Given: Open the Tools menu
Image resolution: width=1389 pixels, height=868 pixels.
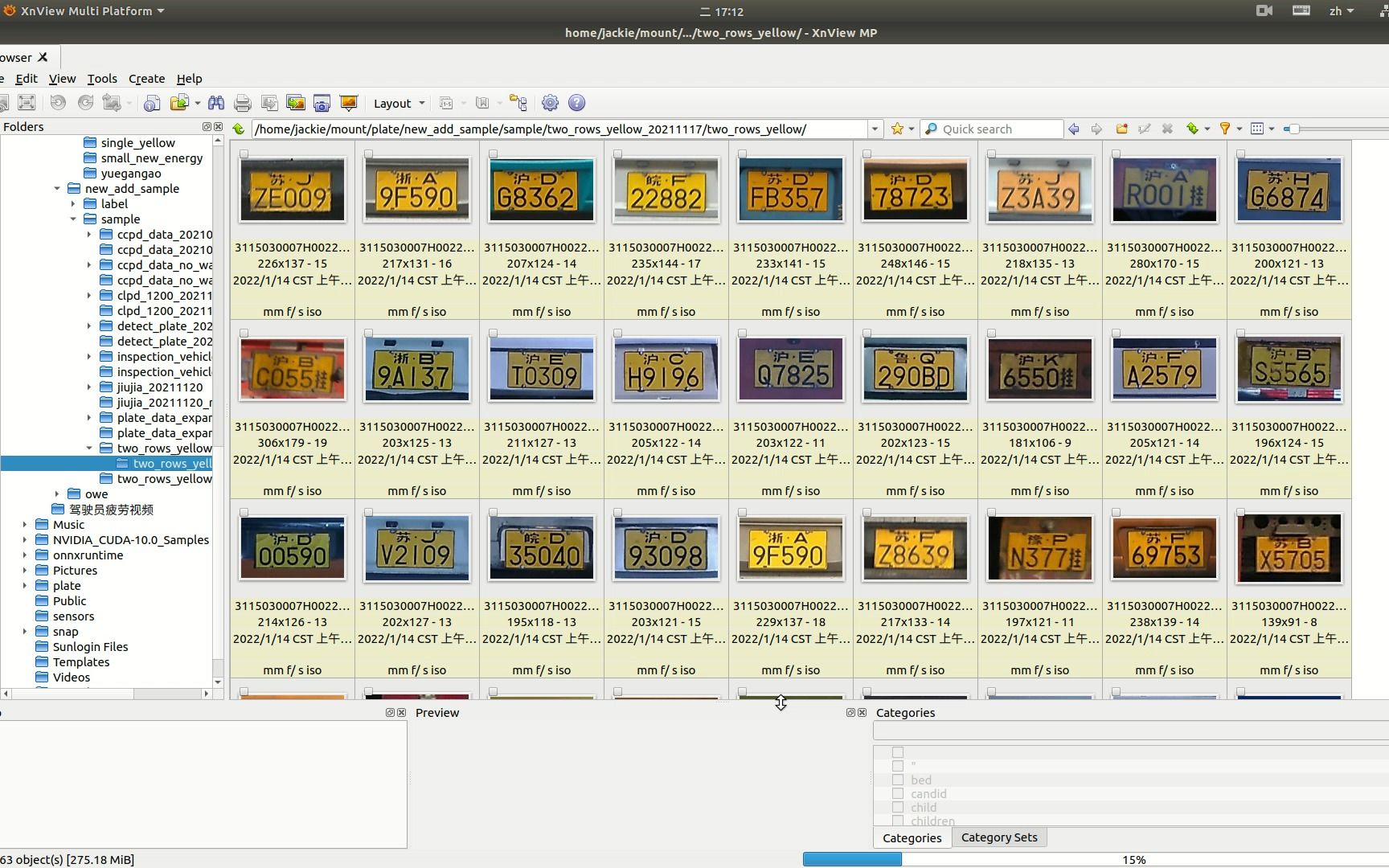Looking at the screenshot, I should click(102, 79).
